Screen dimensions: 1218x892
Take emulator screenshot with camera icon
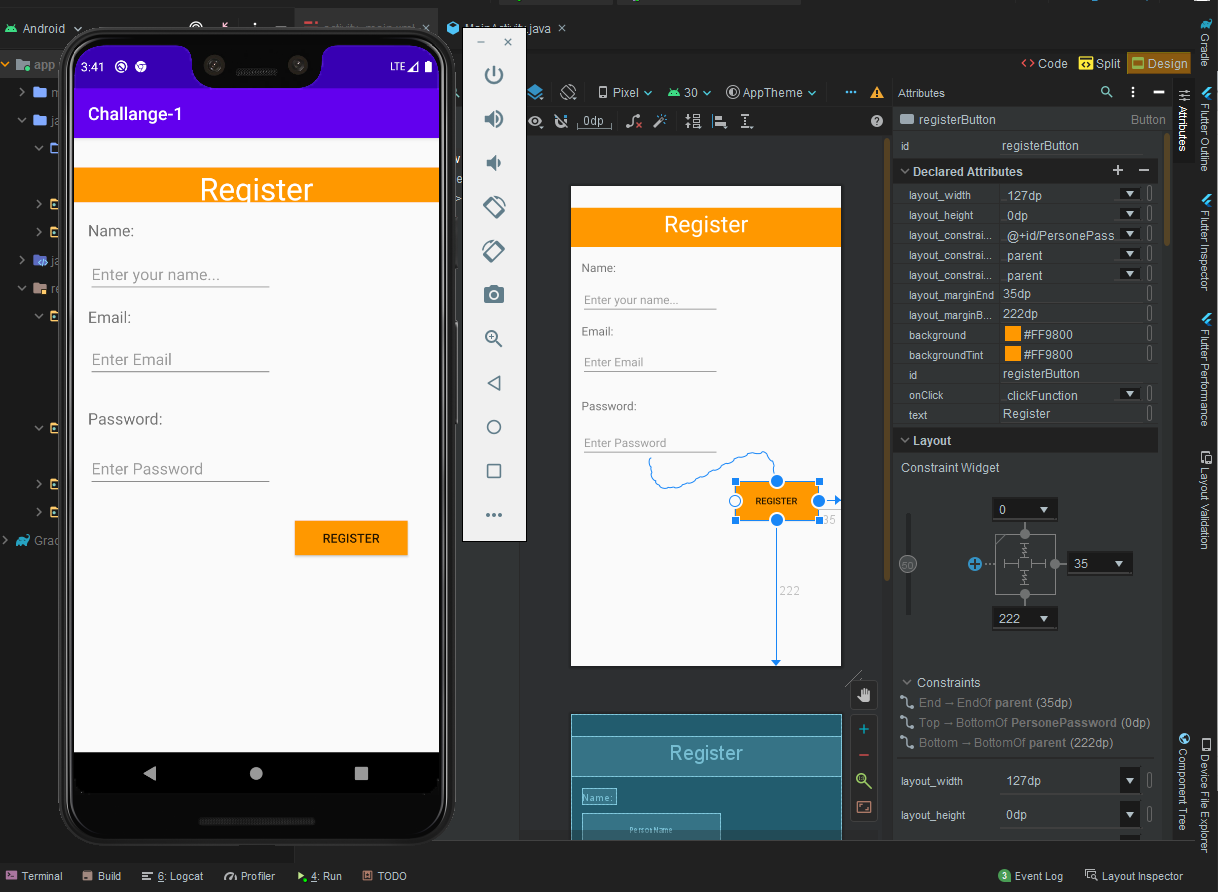coord(494,294)
